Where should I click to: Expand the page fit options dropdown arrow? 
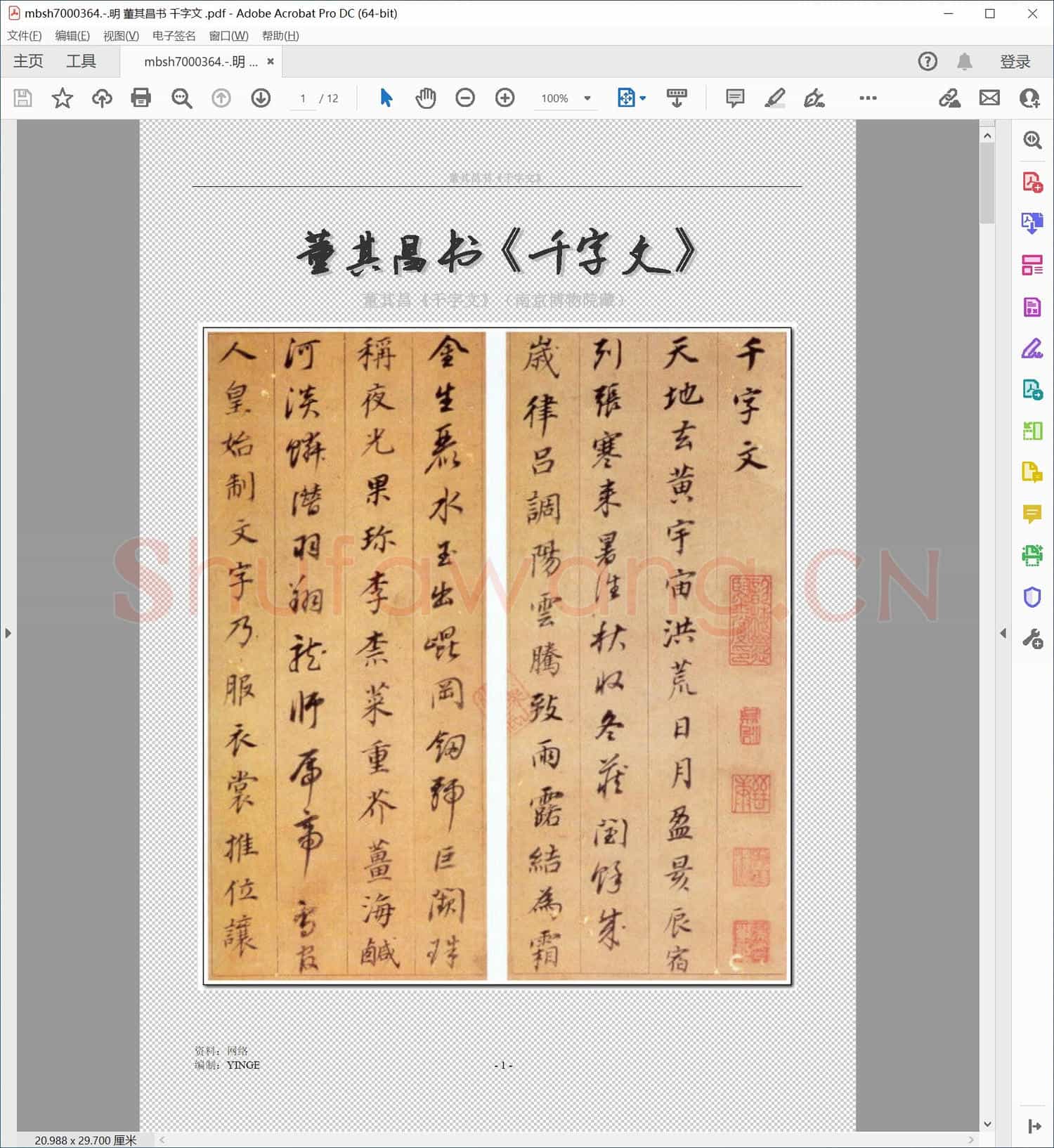pyautogui.click(x=643, y=98)
